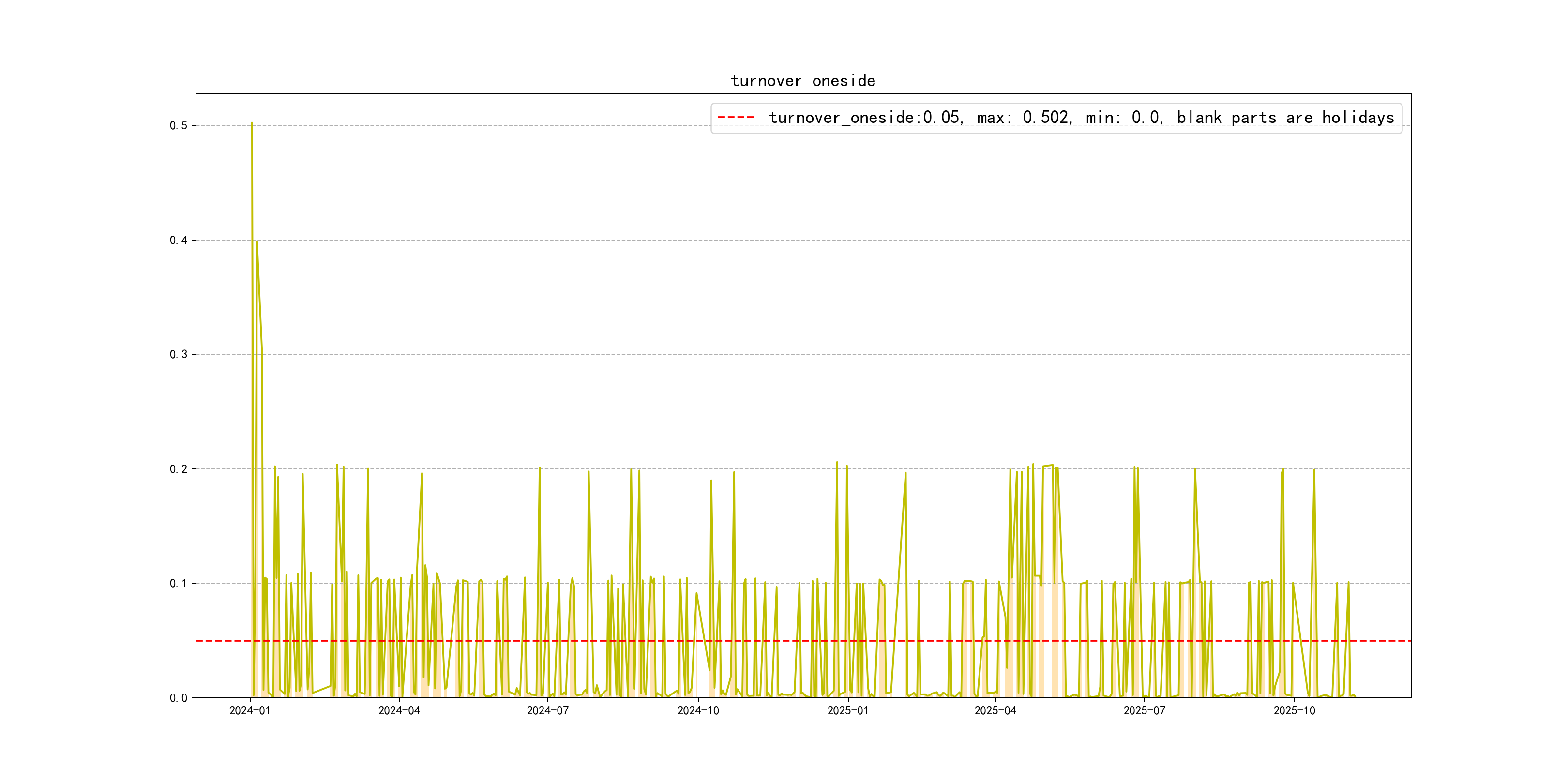Click the y-axis label 0.0

click(x=179, y=698)
